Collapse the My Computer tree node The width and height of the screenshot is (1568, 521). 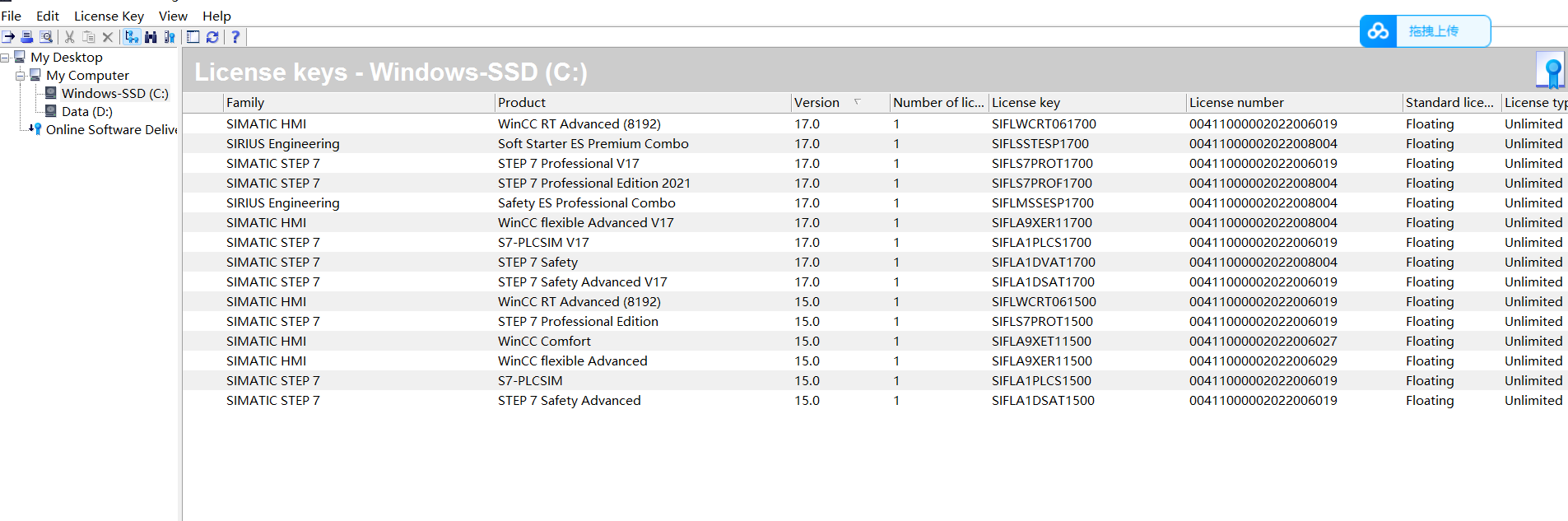(x=21, y=76)
